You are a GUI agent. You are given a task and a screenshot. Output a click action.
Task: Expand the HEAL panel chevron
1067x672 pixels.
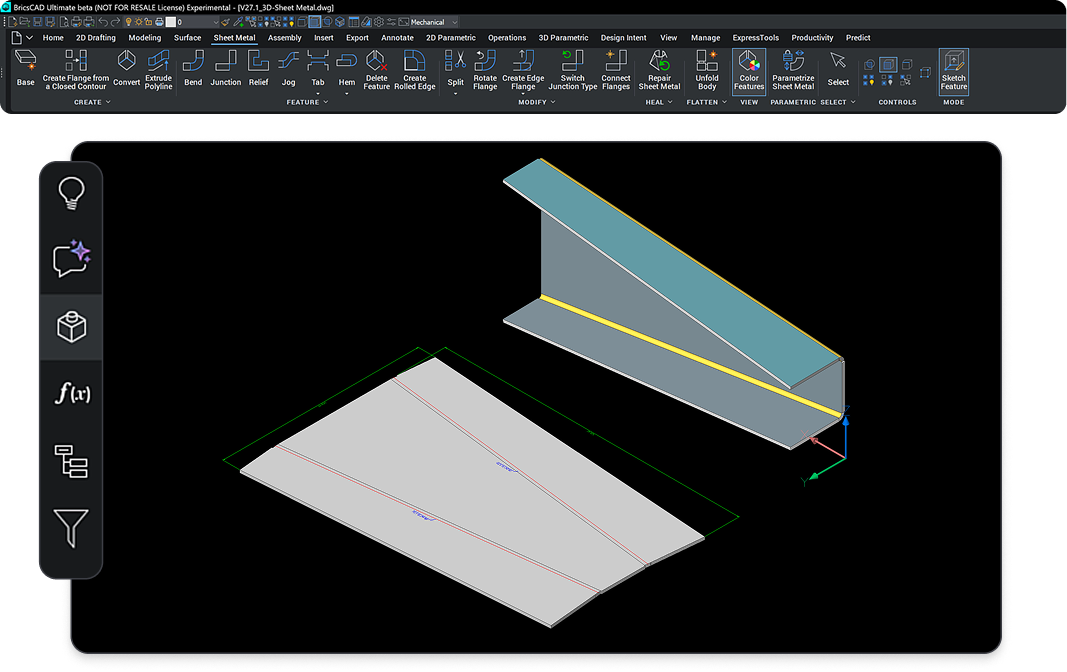pos(670,102)
